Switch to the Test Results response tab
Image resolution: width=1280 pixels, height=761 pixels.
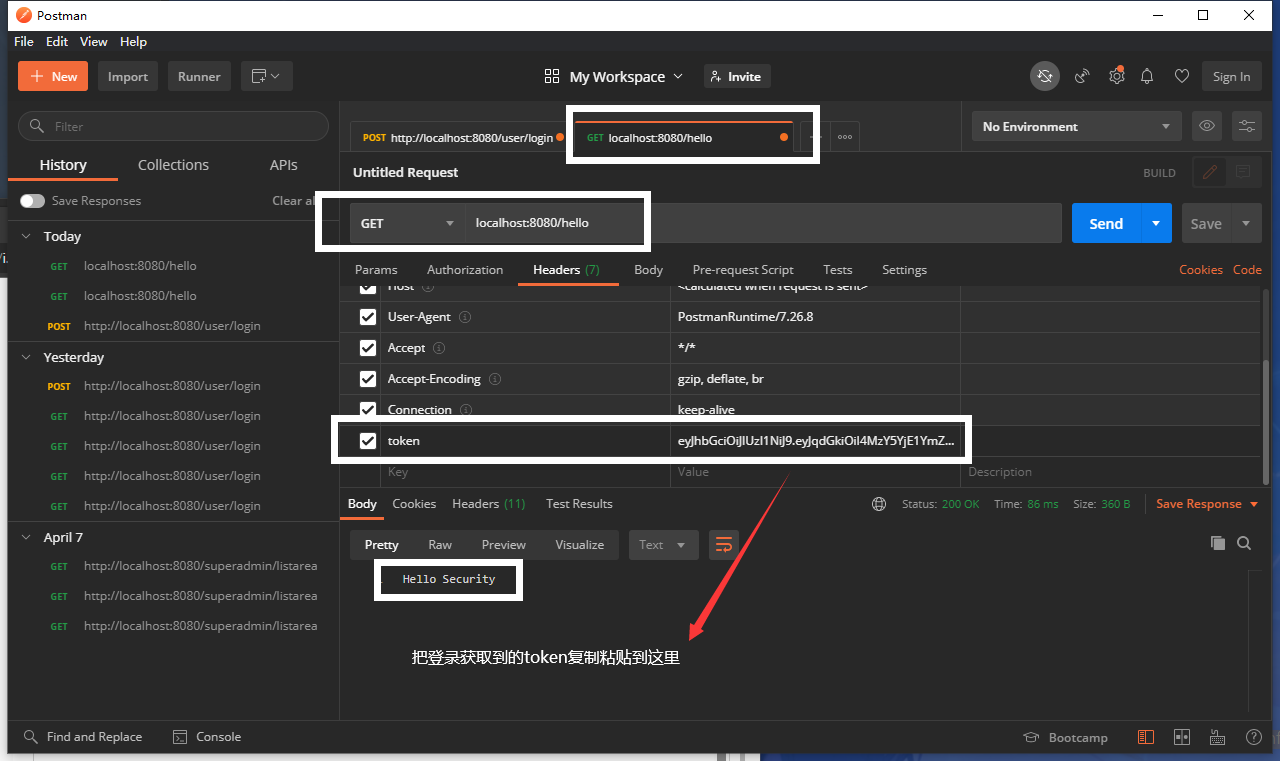[579, 504]
